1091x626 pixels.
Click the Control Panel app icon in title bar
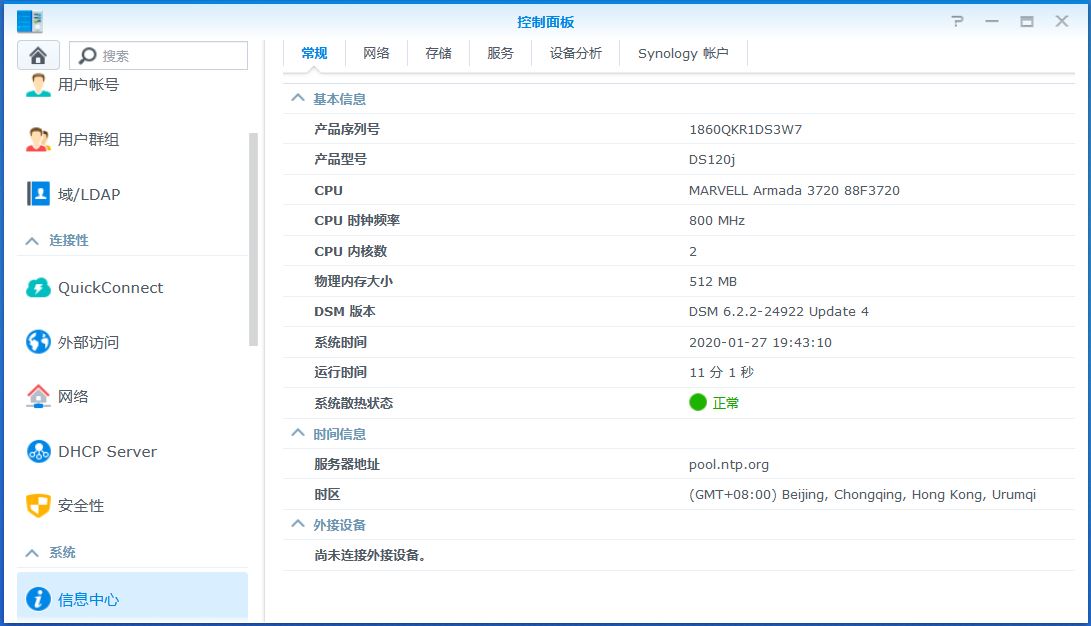(x=30, y=21)
